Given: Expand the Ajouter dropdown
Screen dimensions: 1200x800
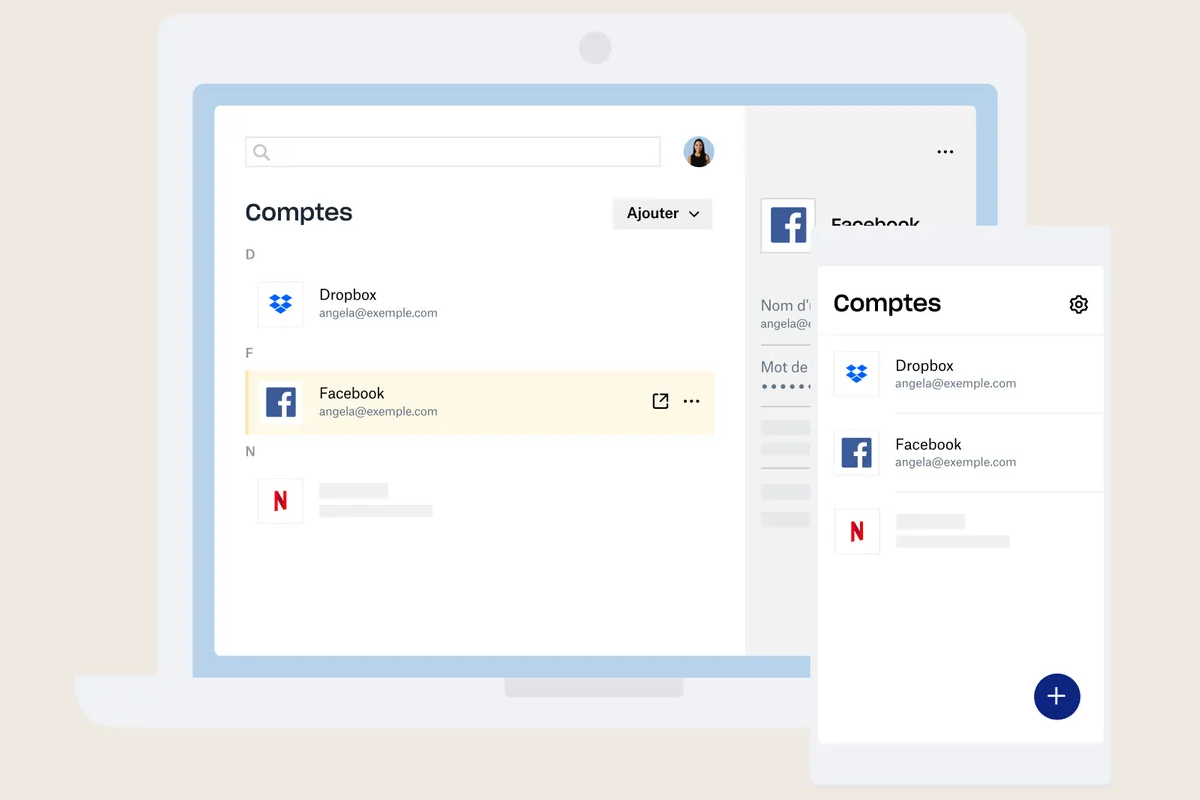Looking at the screenshot, I should coord(662,213).
